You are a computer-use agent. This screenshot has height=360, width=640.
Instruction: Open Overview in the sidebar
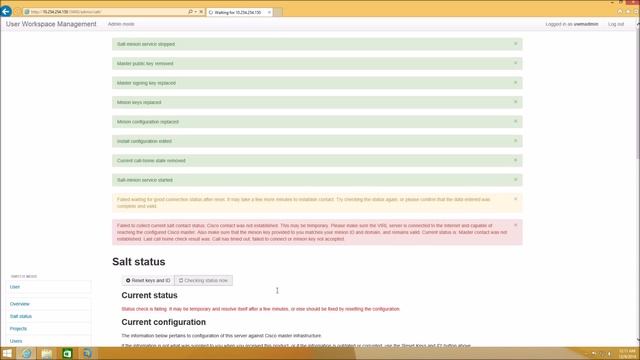click(x=20, y=304)
